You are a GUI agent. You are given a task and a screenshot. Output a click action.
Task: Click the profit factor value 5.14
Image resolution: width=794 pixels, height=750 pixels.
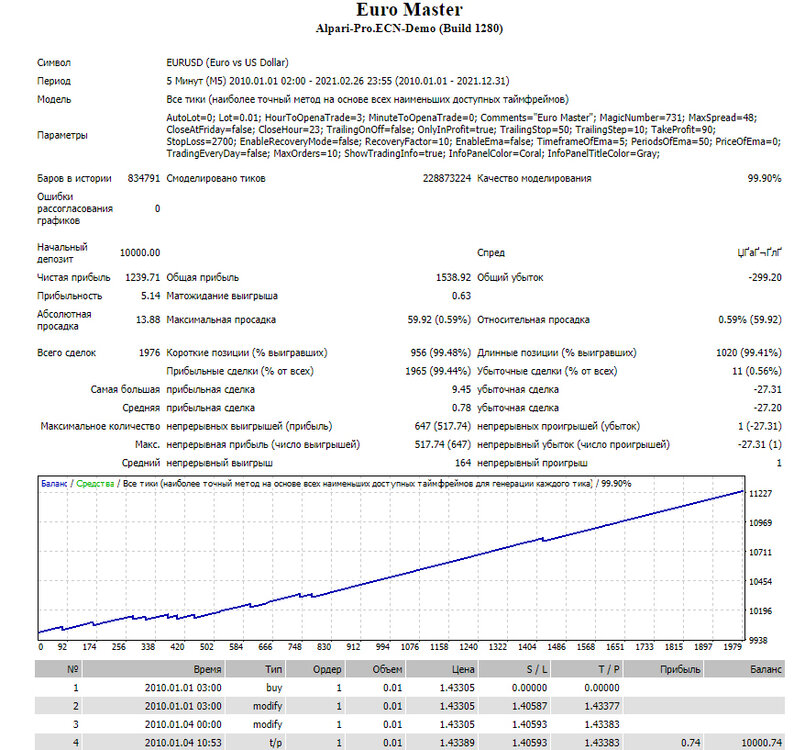tap(150, 296)
